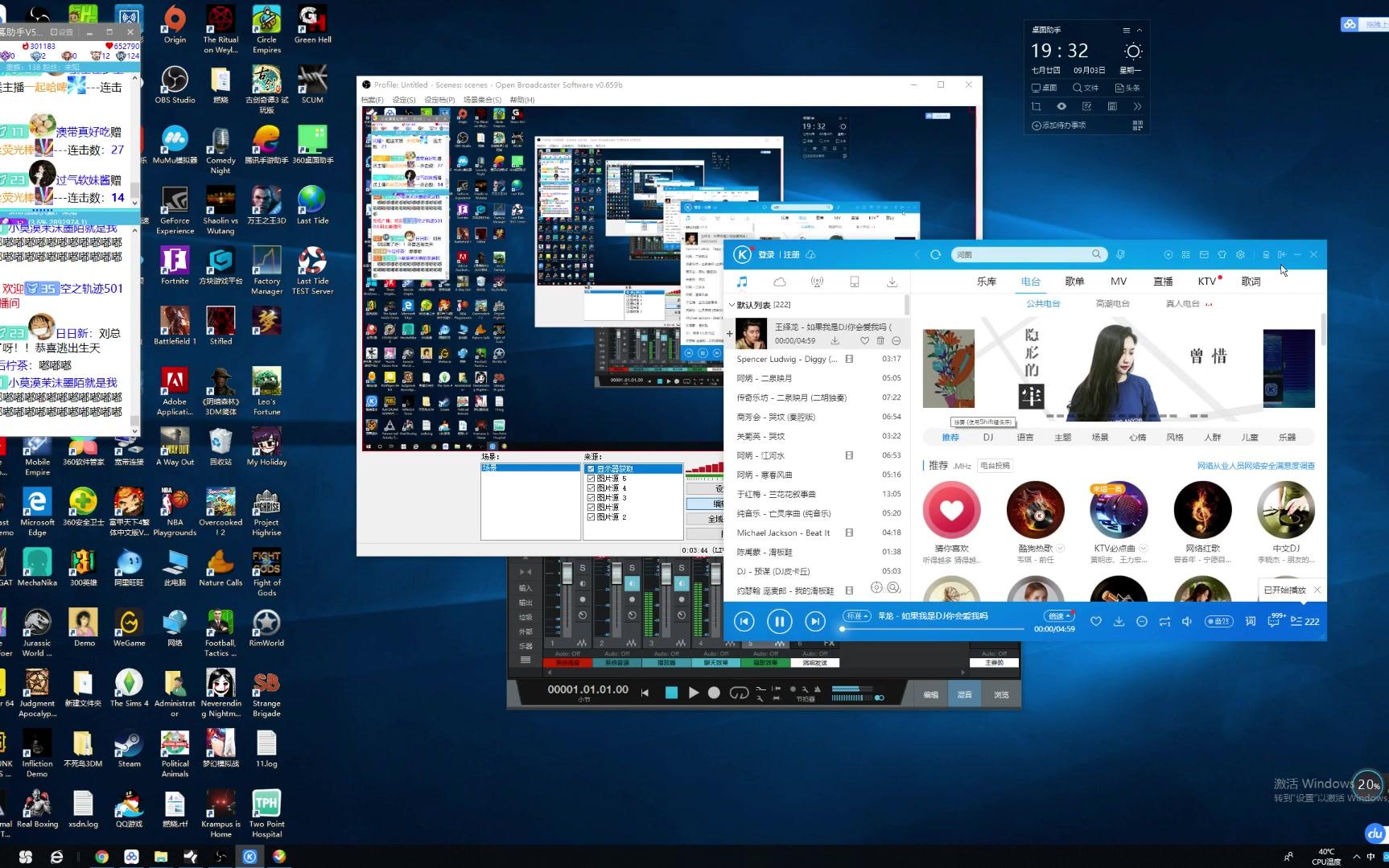
Task: Open the 帮助(H) menu in OBS
Action: pos(521,100)
